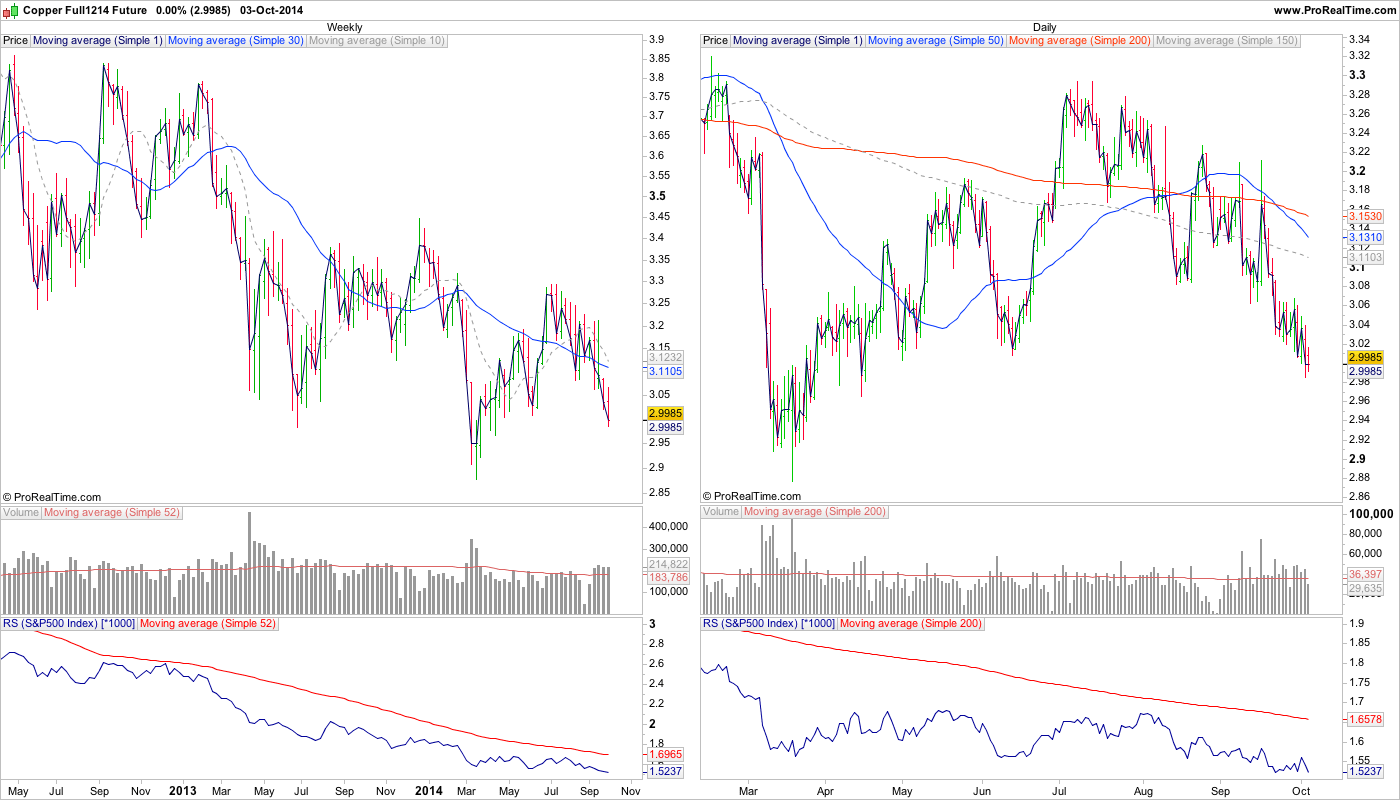Viewport: 1400px width, 800px height.
Task: Open Moving average (Simple 30) legend label
Action: 235,41
